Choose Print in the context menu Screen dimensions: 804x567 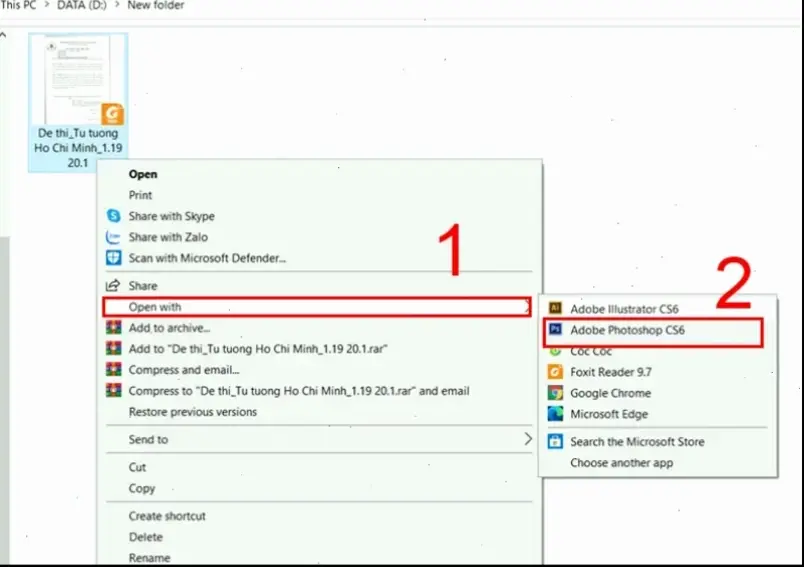141,195
